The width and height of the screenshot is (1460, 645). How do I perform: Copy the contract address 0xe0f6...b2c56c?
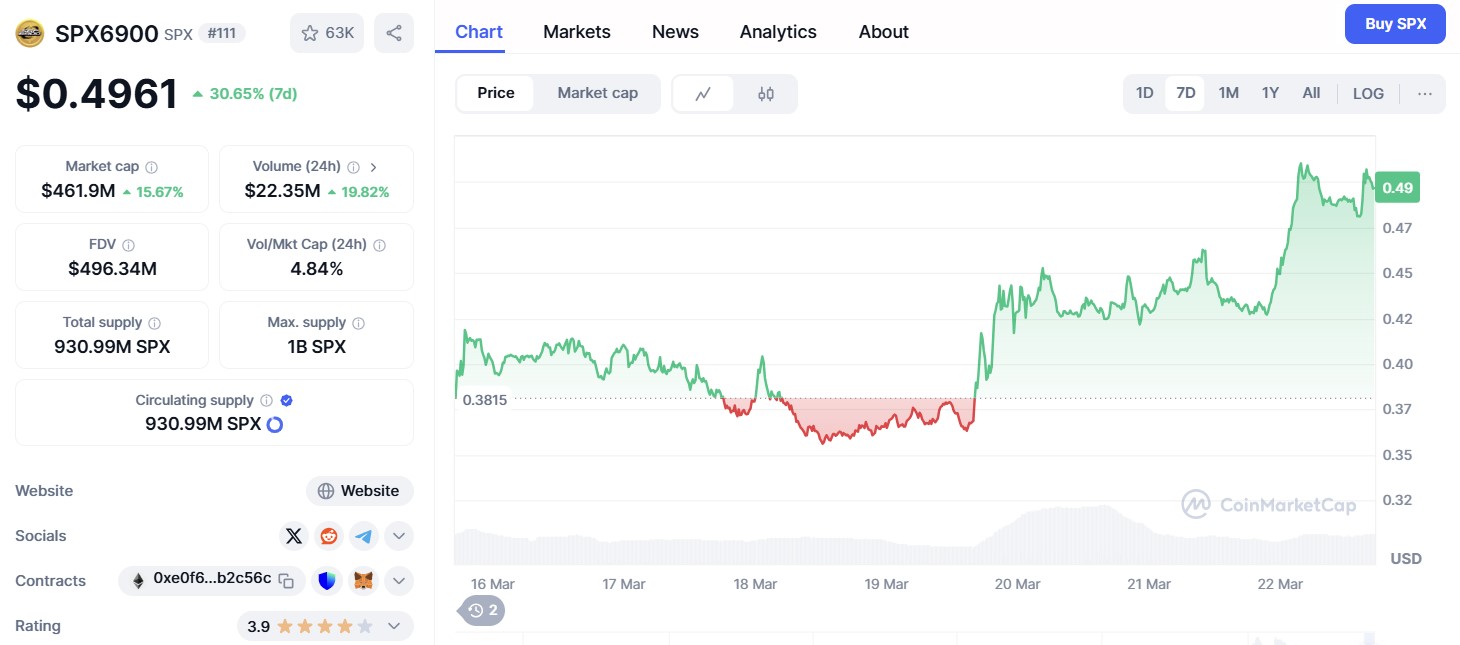[x=286, y=581]
